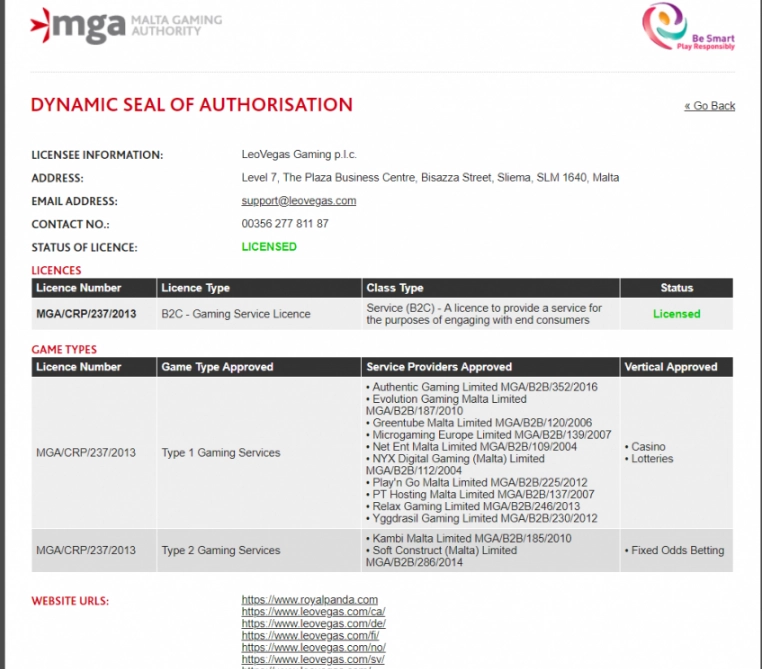Image resolution: width=764 pixels, height=669 pixels.
Task: Open the royalpanda.com website URL
Action: (309, 600)
